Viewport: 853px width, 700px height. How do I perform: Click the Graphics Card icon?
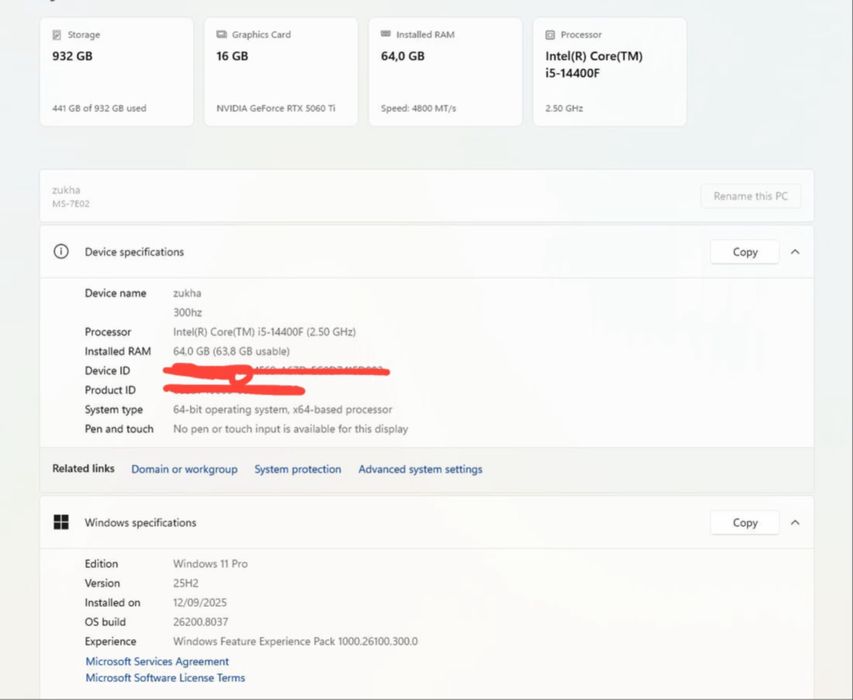(x=221, y=35)
